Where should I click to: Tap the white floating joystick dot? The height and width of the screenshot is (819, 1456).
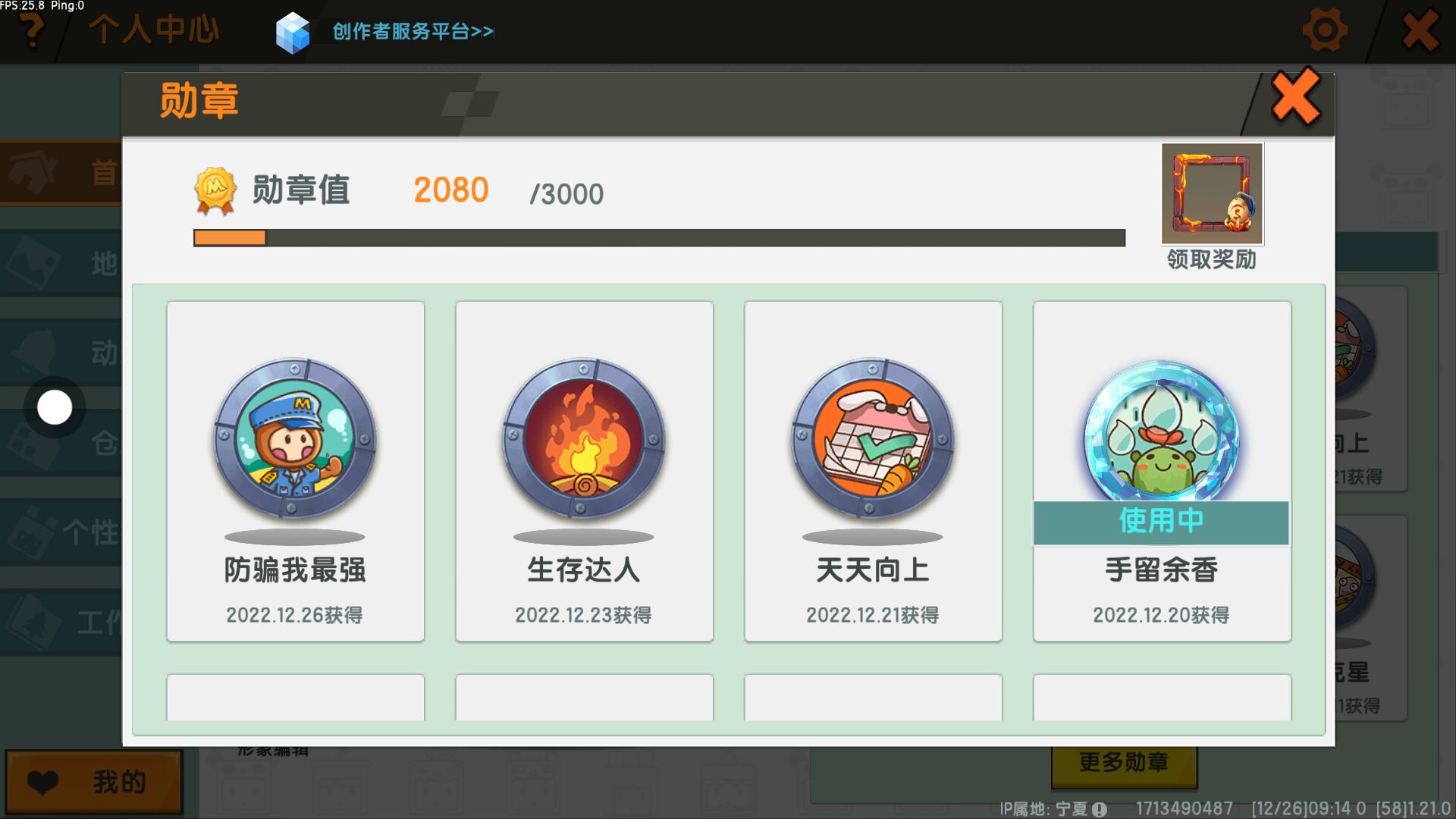click(55, 407)
